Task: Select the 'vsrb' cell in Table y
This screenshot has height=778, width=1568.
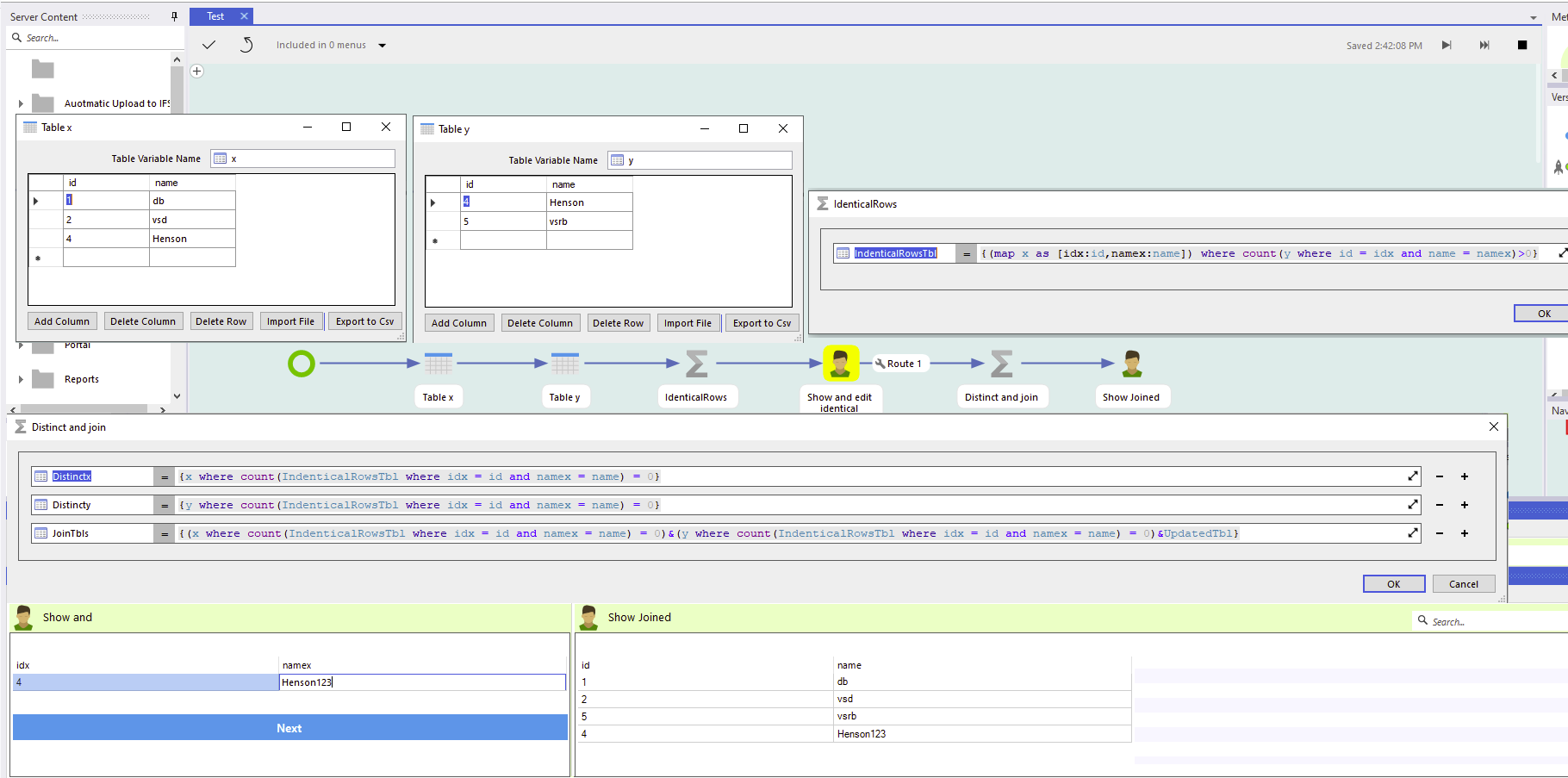Action: click(589, 221)
